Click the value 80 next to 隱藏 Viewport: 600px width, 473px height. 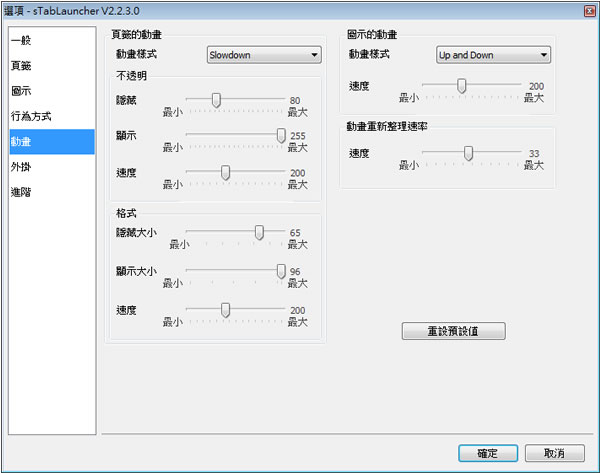click(x=295, y=101)
